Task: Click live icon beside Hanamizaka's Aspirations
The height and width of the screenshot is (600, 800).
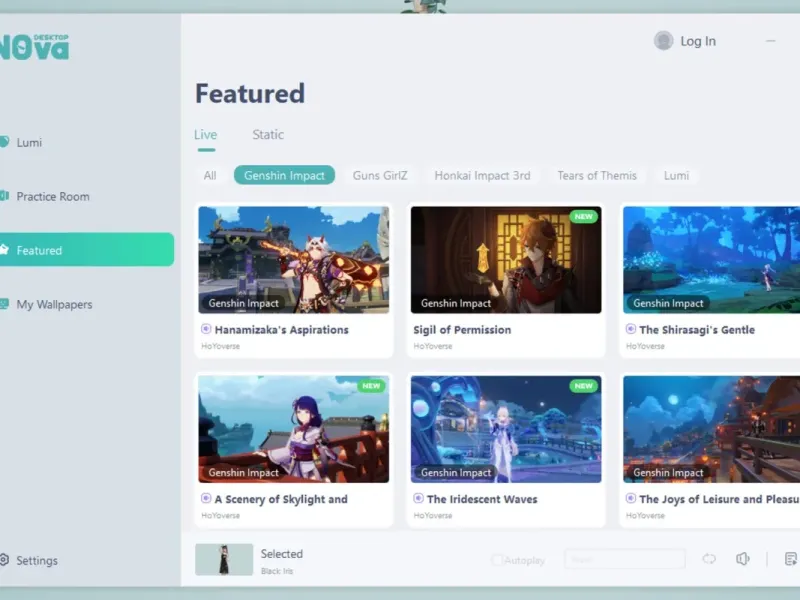Action: click(x=206, y=329)
